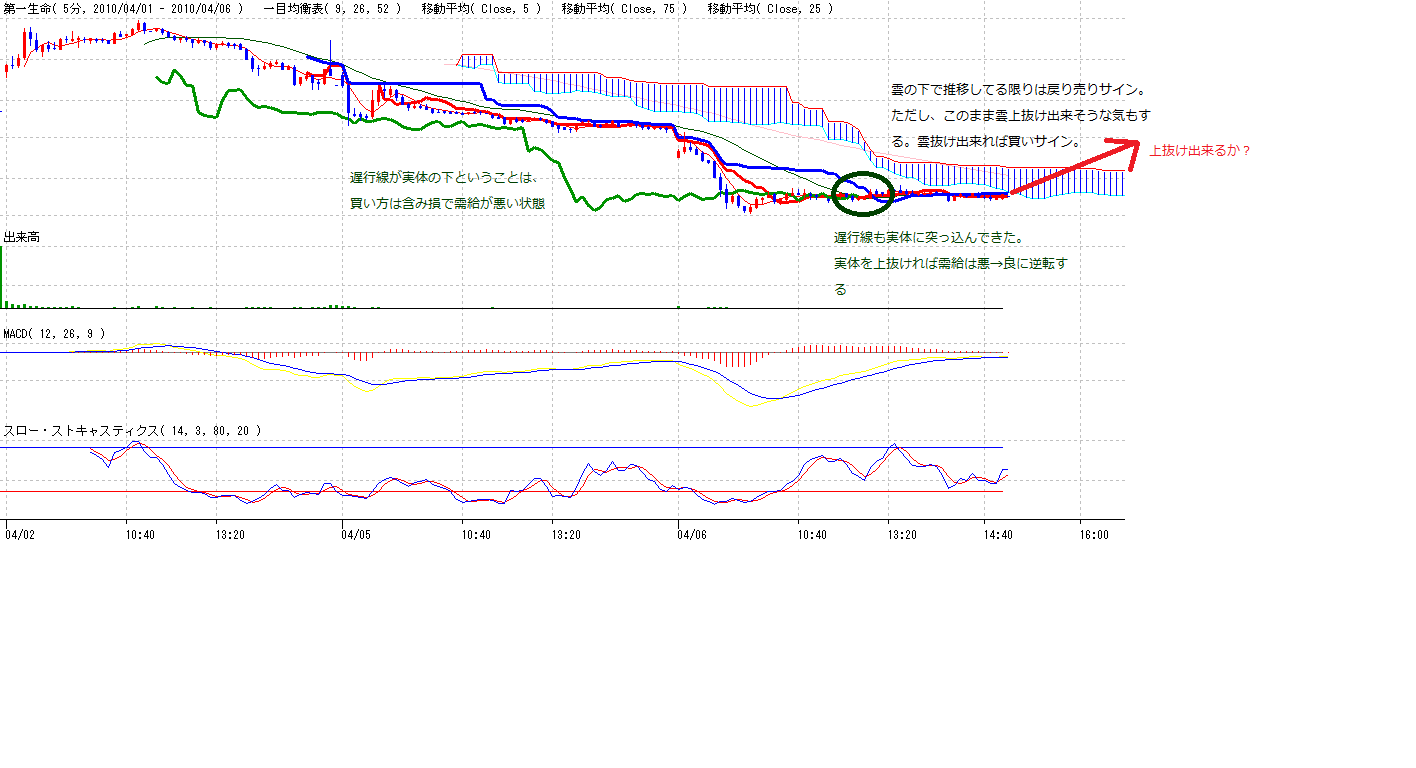Click the 16:00 time axis label
The width and height of the screenshot is (1416, 768).
[1094, 535]
